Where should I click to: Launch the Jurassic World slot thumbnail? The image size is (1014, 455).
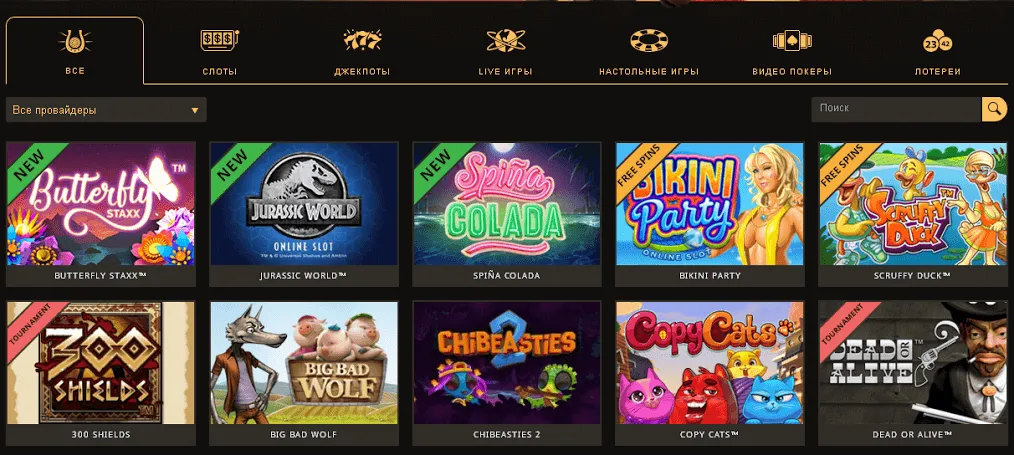click(304, 204)
